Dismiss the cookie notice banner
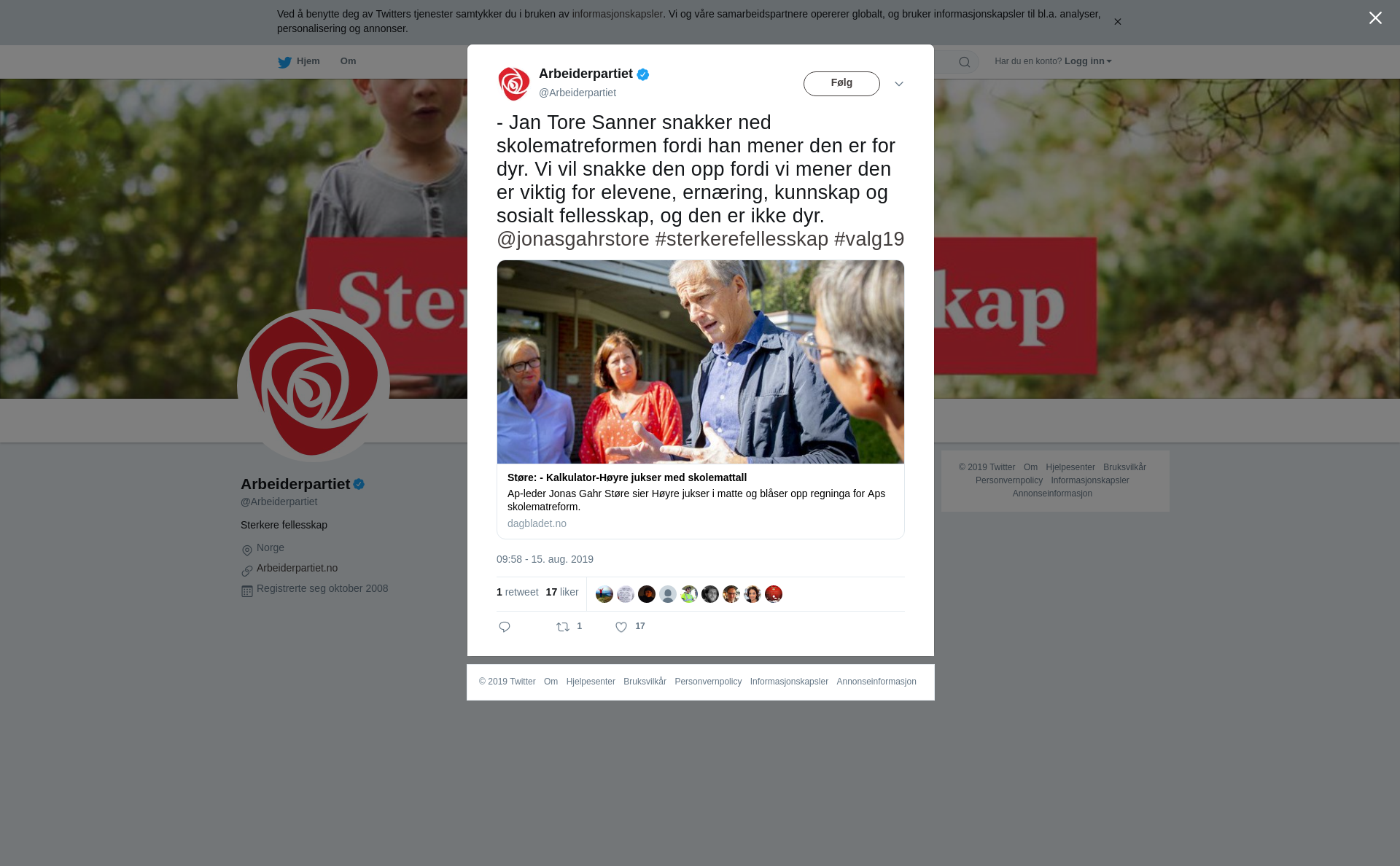The height and width of the screenshot is (866, 1400). [1117, 22]
